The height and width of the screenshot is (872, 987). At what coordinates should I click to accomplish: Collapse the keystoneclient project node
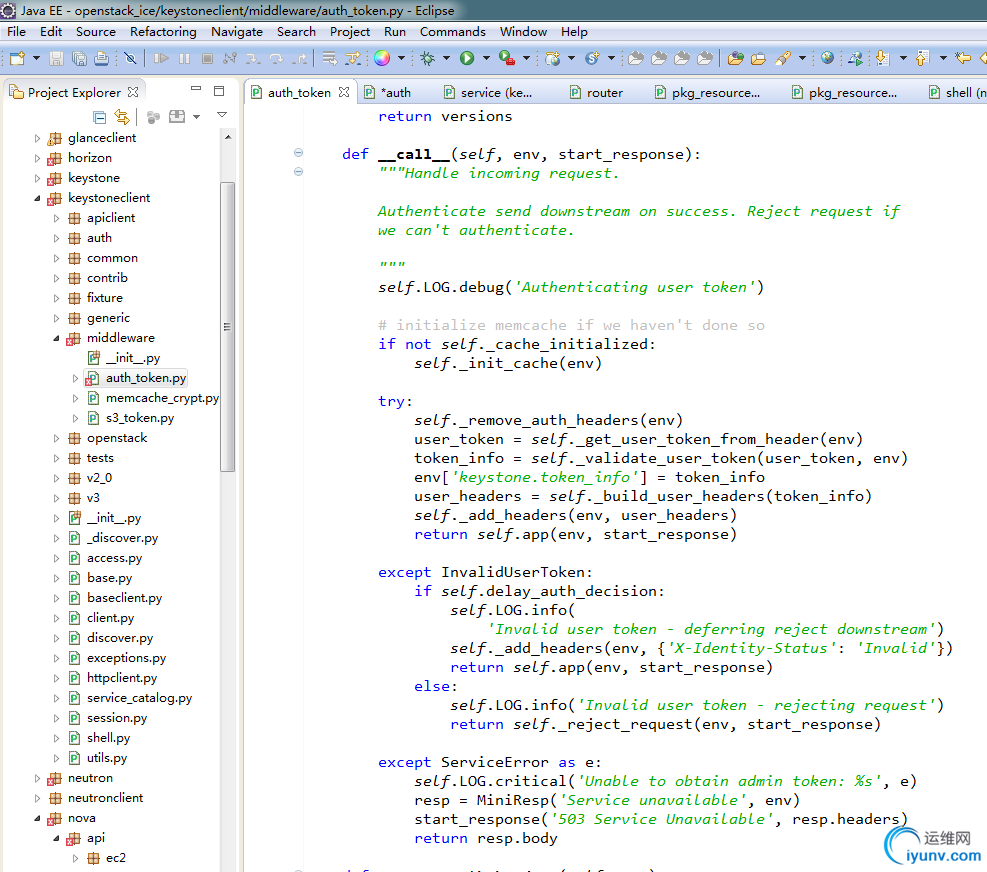click(37, 198)
